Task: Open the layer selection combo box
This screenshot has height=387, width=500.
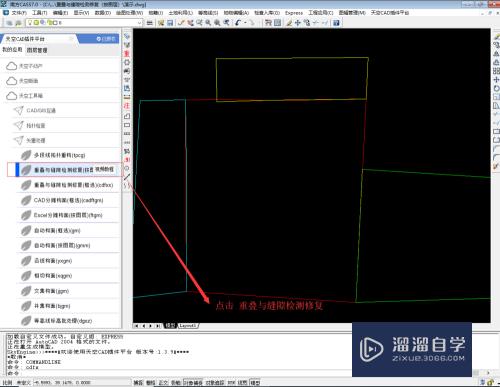Action: point(84,23)
